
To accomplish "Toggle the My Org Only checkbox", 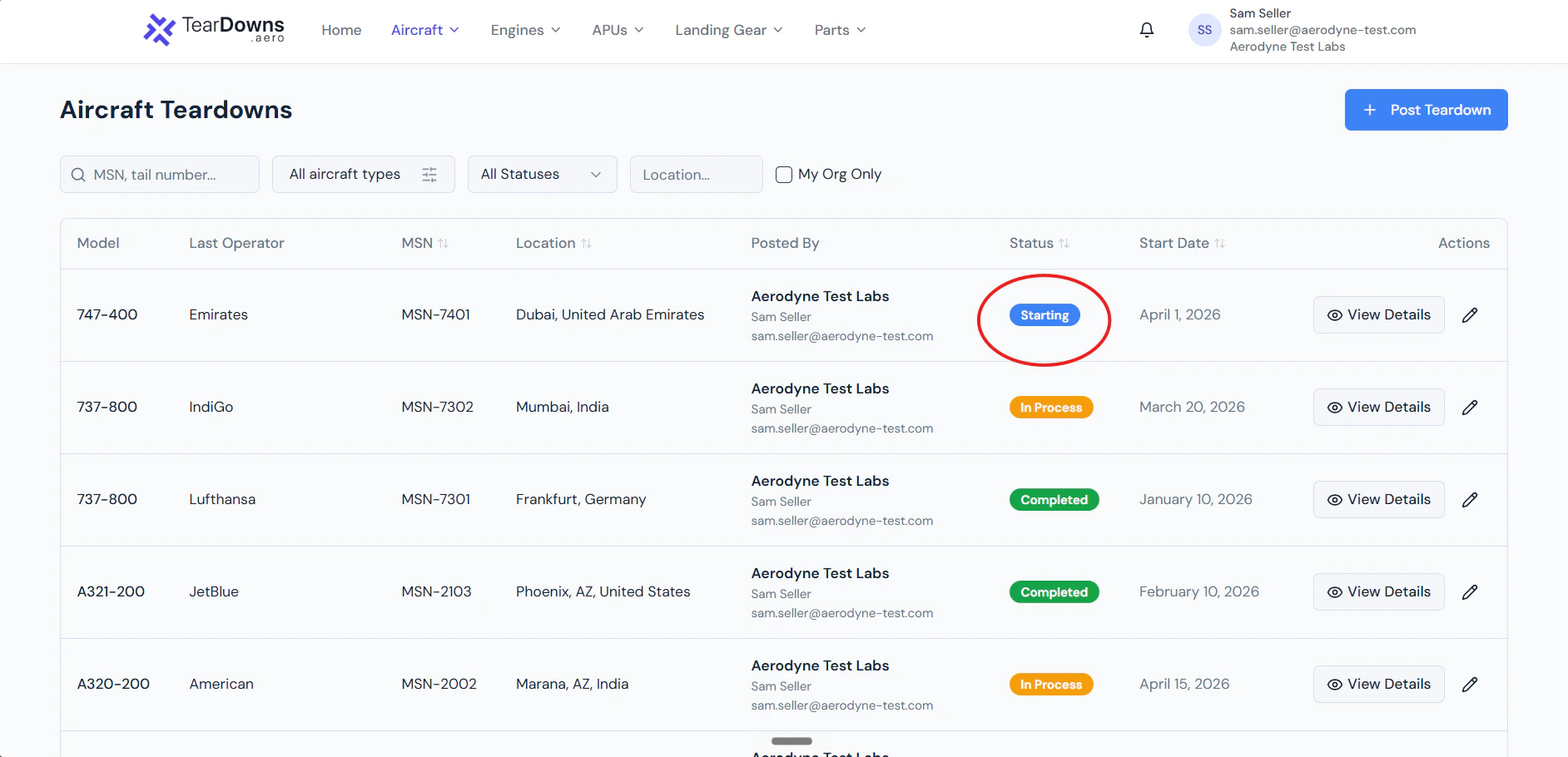I will 784,175.
